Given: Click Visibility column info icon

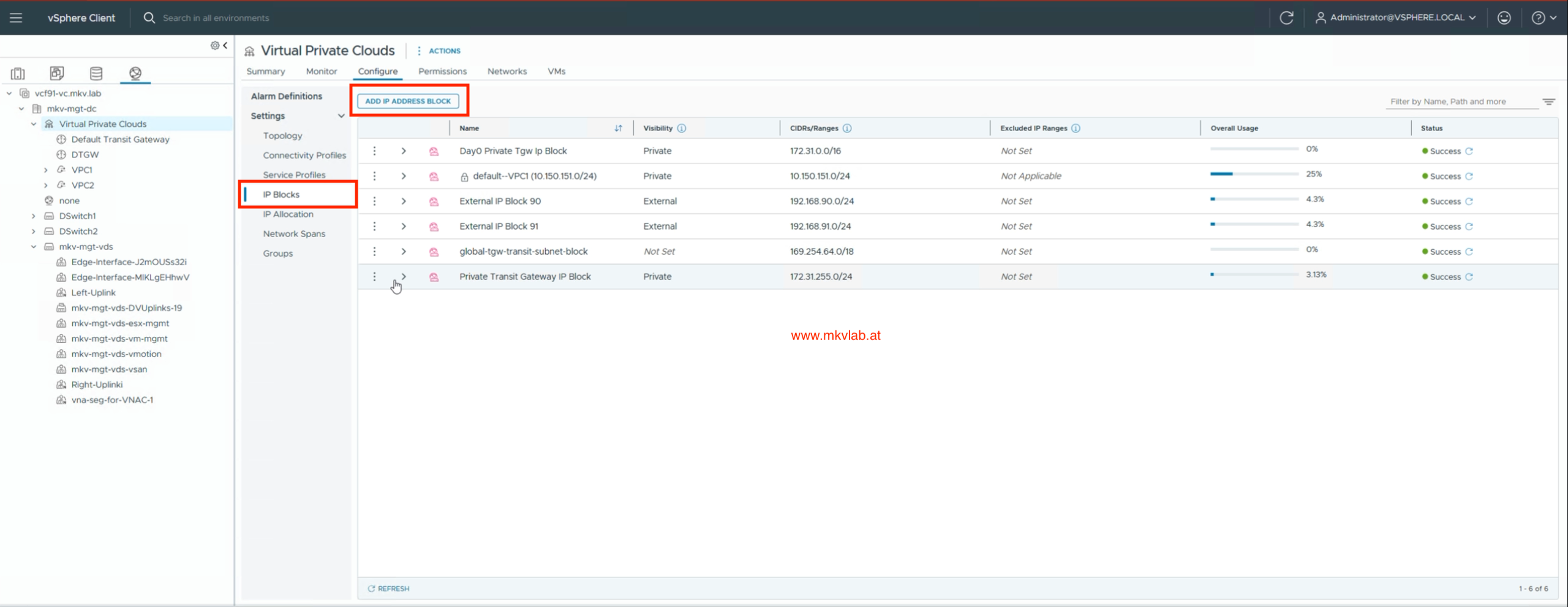Looking at the screenshot, I should (682, 129).
